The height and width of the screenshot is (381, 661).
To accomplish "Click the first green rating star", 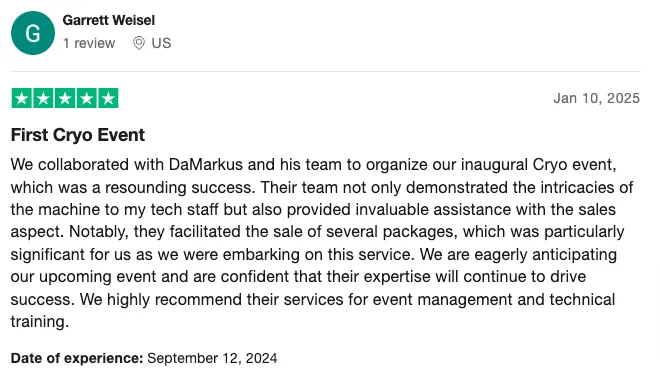I will point(21,98).
